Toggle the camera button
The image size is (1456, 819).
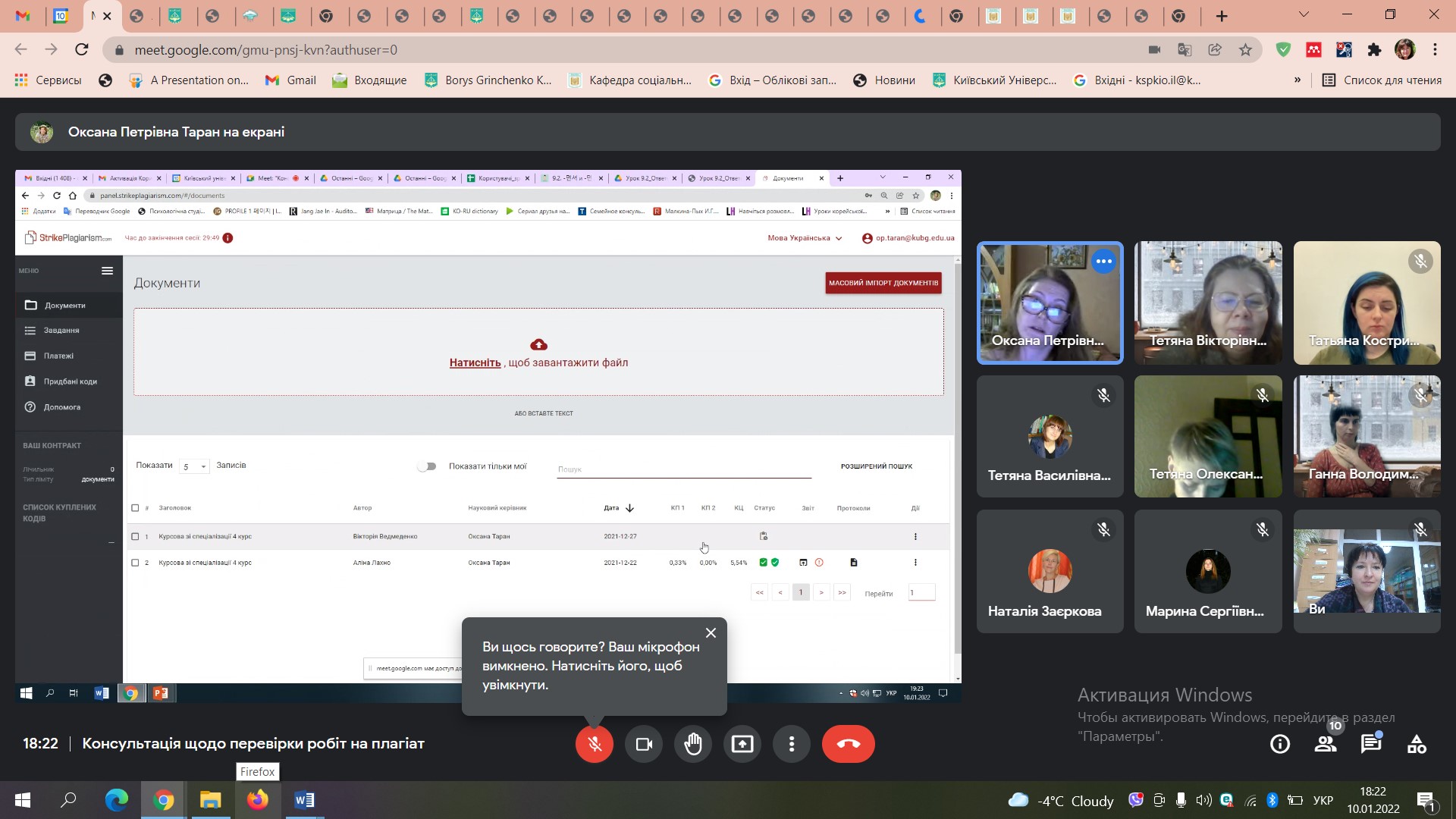pyautogui.click(x=643, y=744)
